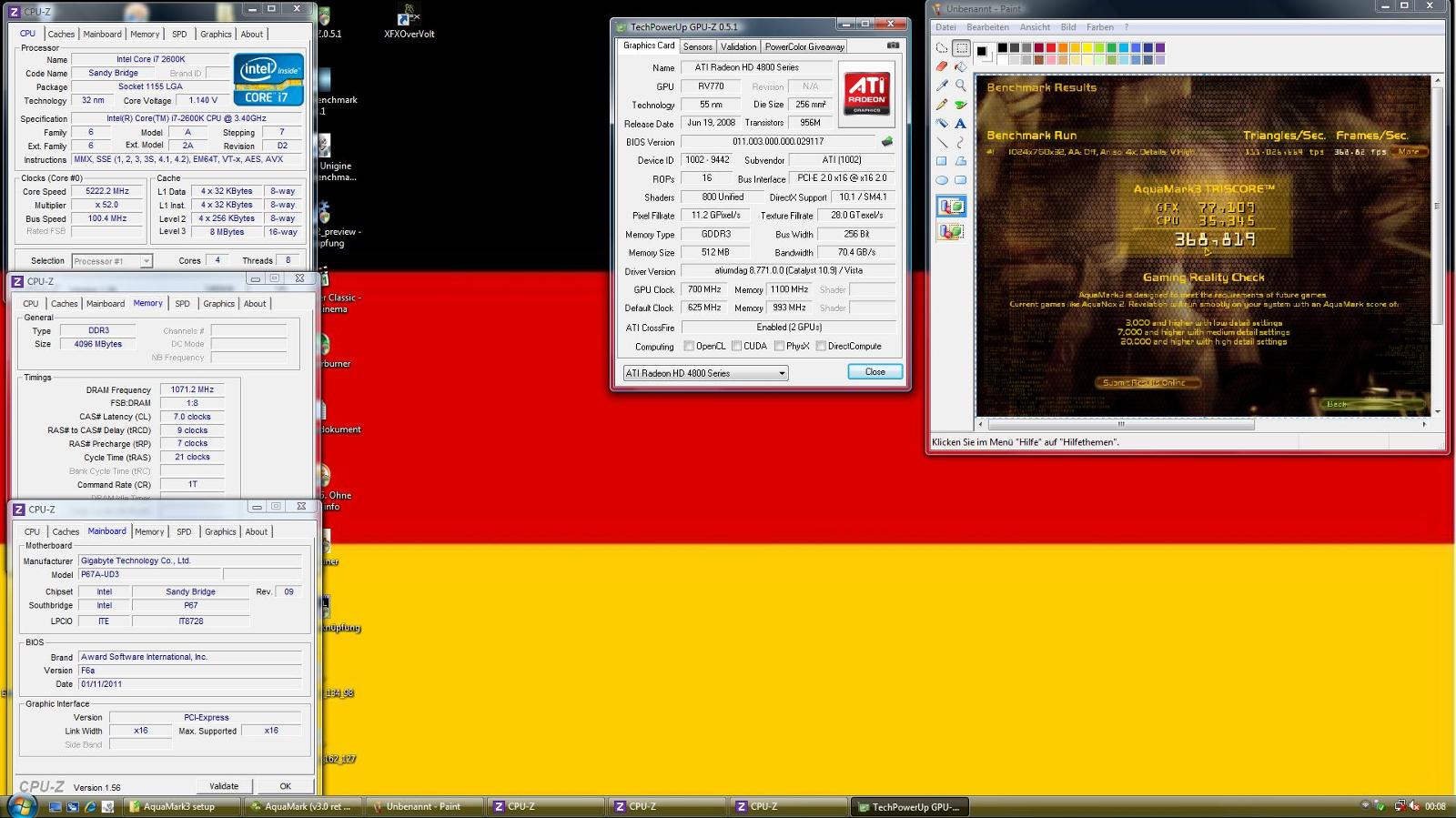
Task: Open the Processor #1 selection dropdown in CPU-Z
Action: tap(111, 261)
